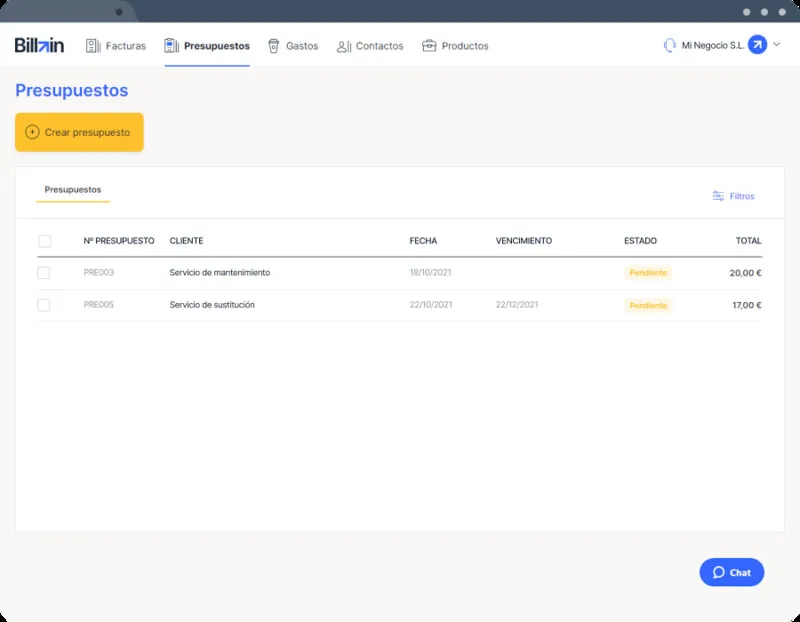Click Mi Negocio S.L. account name
Image resolution: width=800 pixels, height=622 pixels.
[x=713, y=45]
